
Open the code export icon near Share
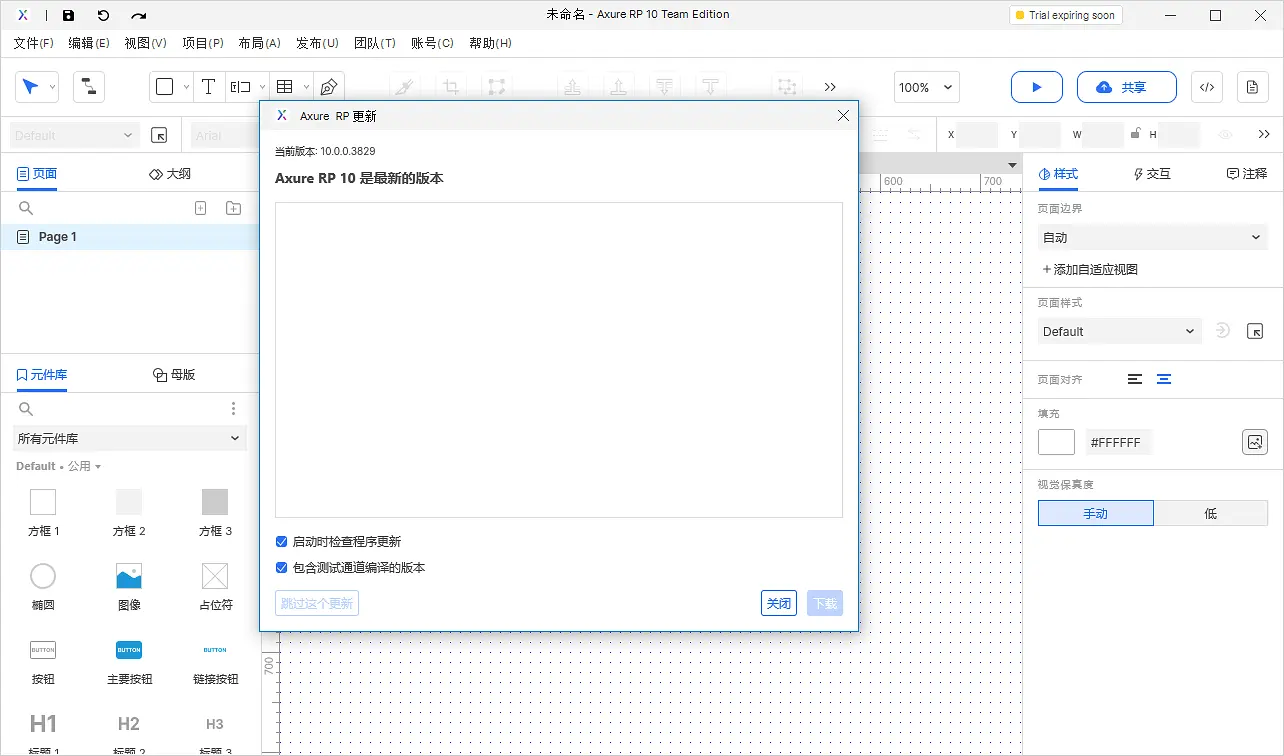pos(1206,87)
